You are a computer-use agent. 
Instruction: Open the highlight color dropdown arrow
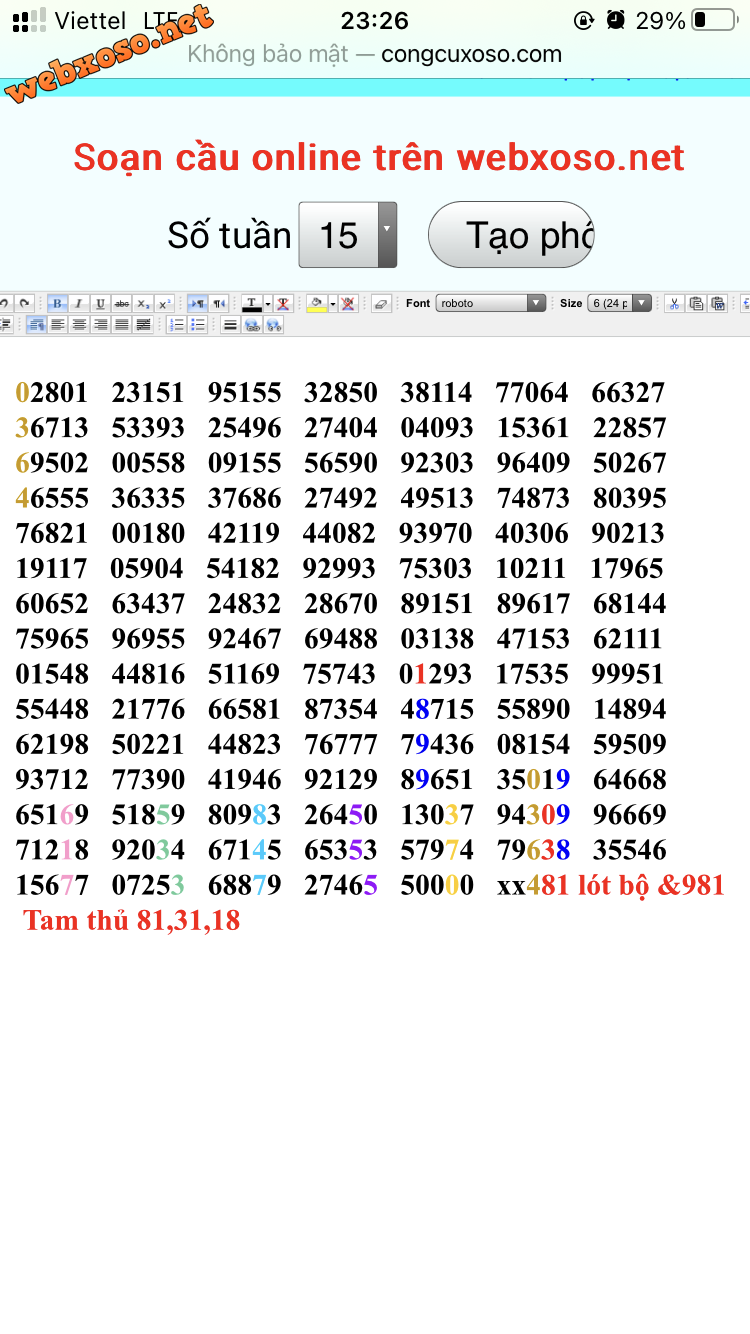333,303
